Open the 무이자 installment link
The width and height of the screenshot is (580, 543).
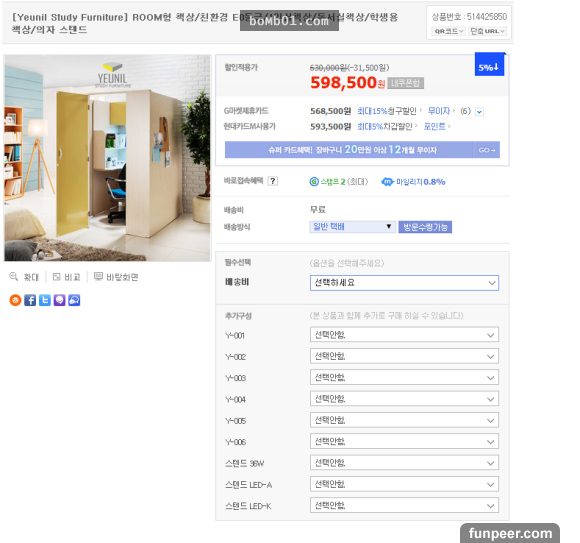439,111
